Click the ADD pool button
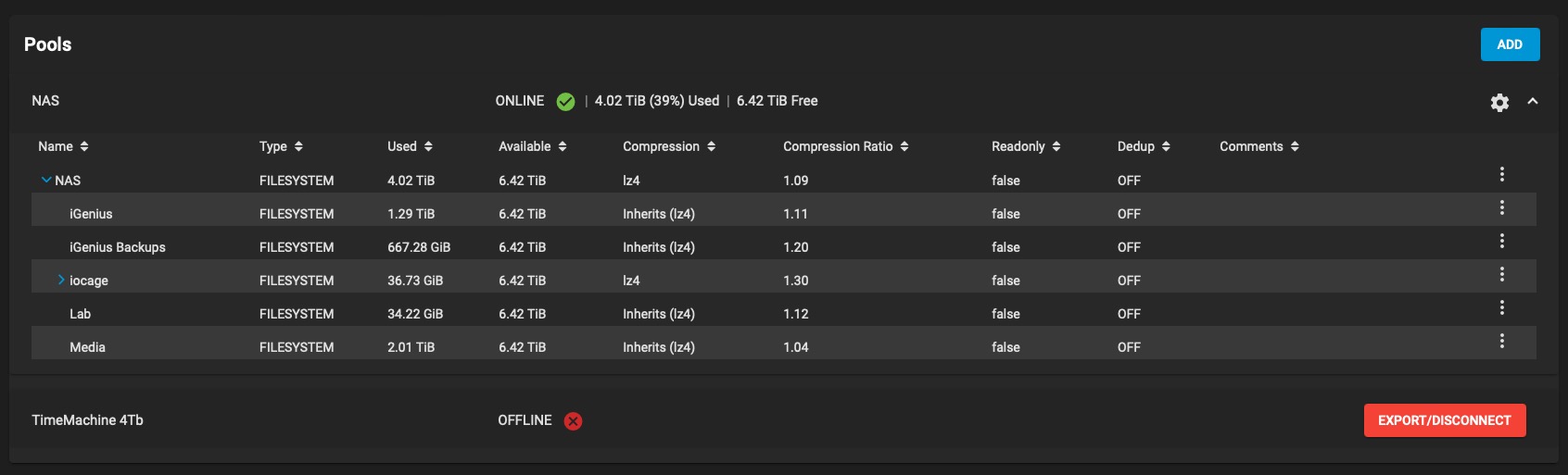This screenshot has width=1568, height=475. click(1510, 44)
